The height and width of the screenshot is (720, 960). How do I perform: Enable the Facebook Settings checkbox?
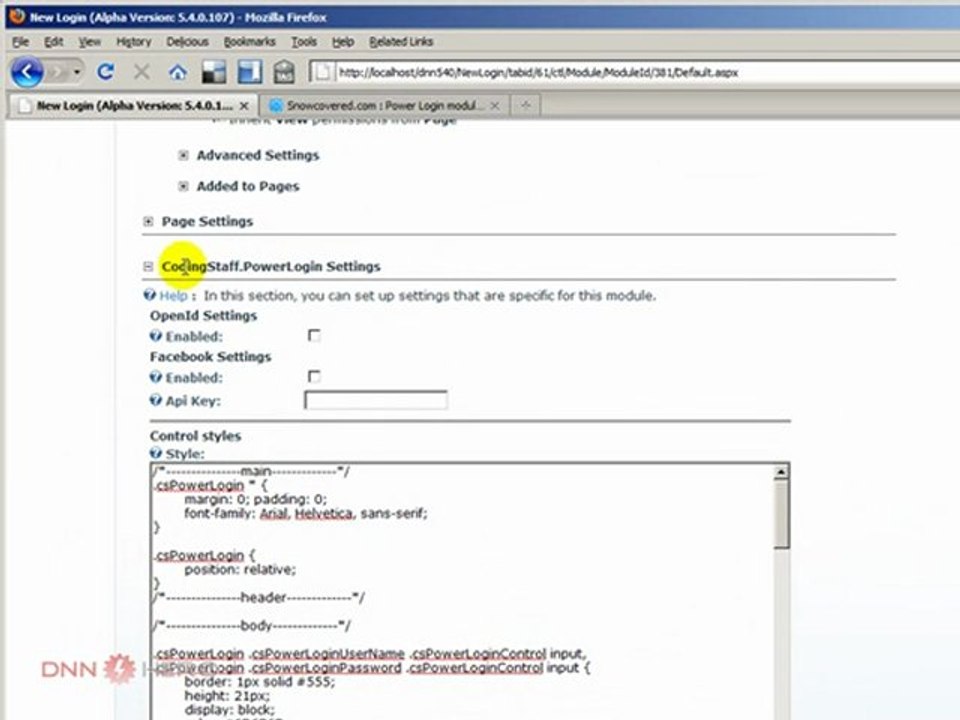tap(314, 377)
